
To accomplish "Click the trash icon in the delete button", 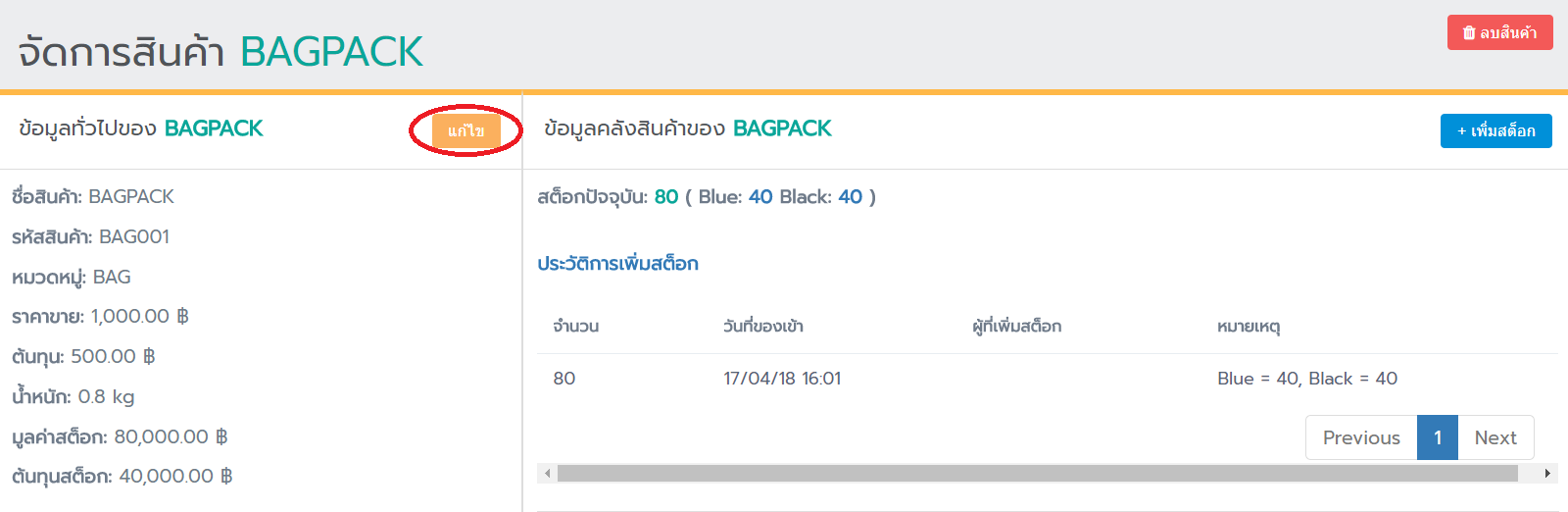I will [1468, 32].
